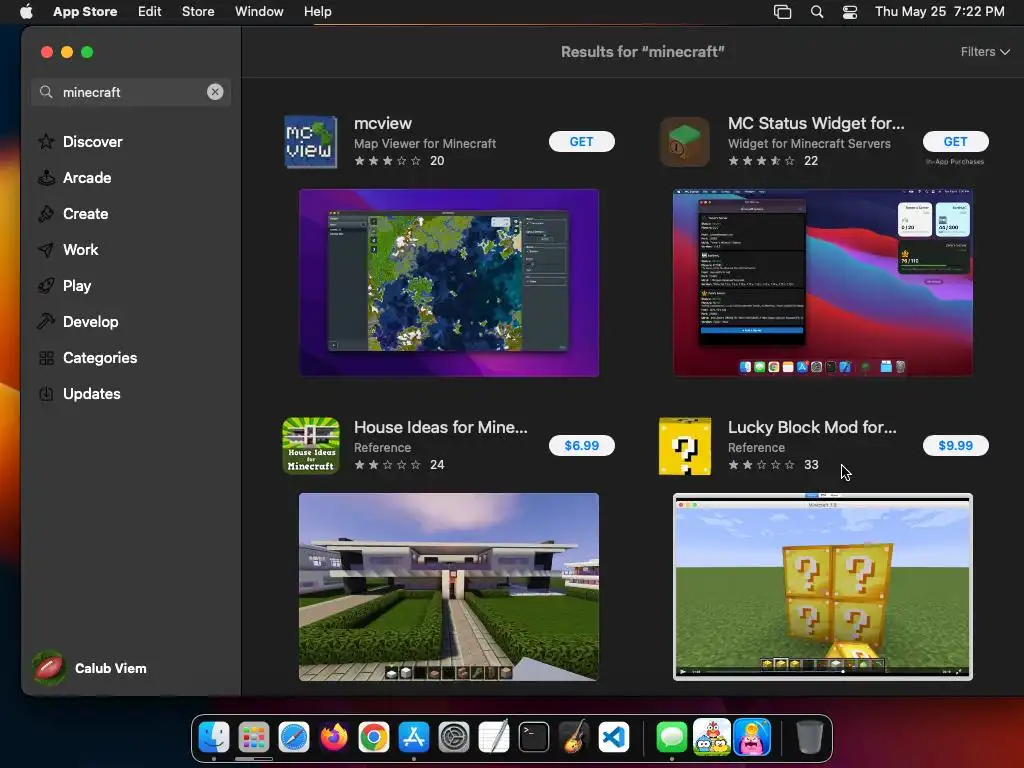Select the Create paintbrush icon
Viewport: 1024px width, 768px height.
(46, 214)
